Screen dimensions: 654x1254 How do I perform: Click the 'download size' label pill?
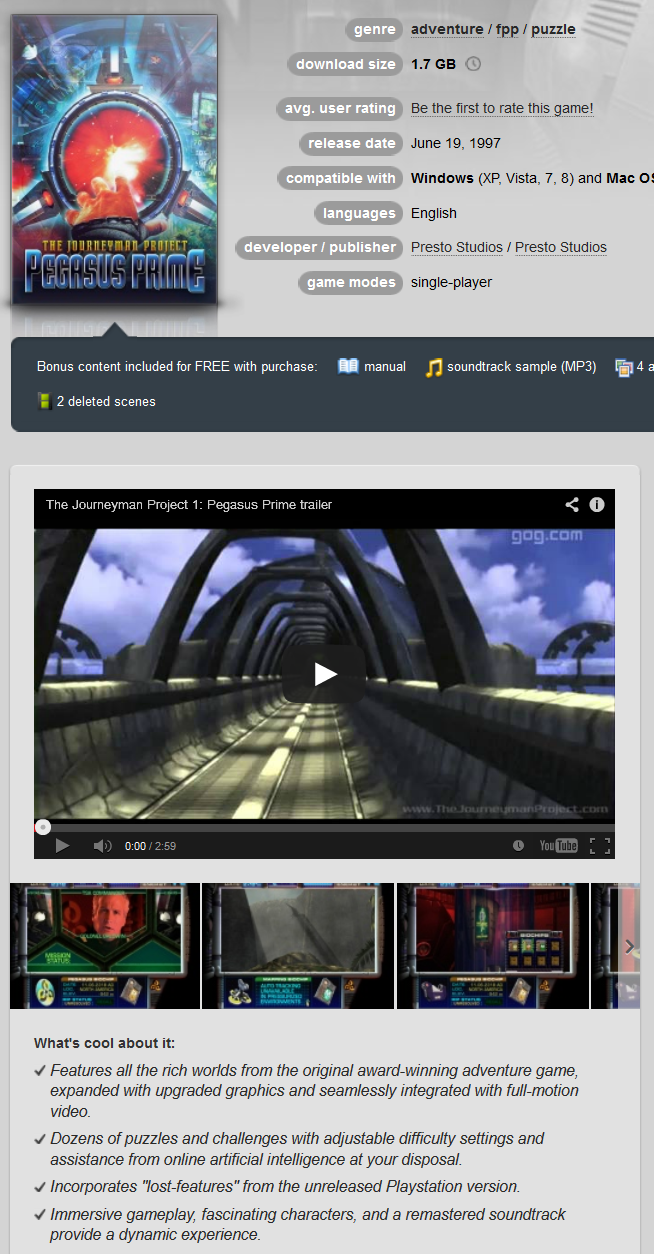click(x=345, y=64)
